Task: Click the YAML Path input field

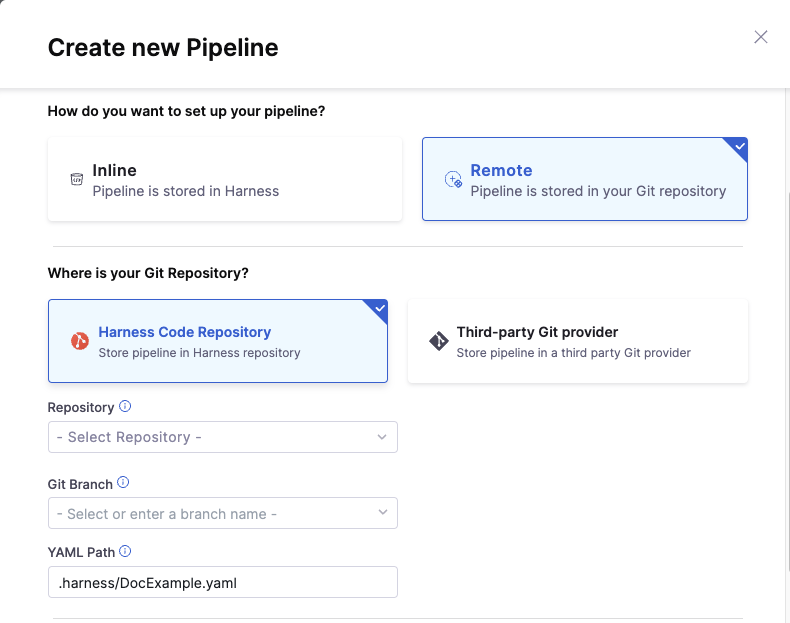Action: click(222, 582)
